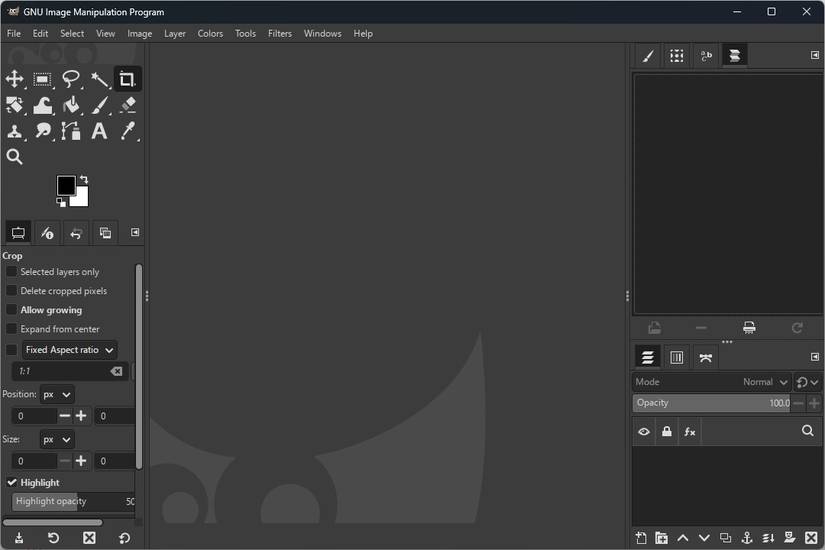Open the Fixed Aspect ratio dropdown
825x550 pixels.
tap(69, 350)
